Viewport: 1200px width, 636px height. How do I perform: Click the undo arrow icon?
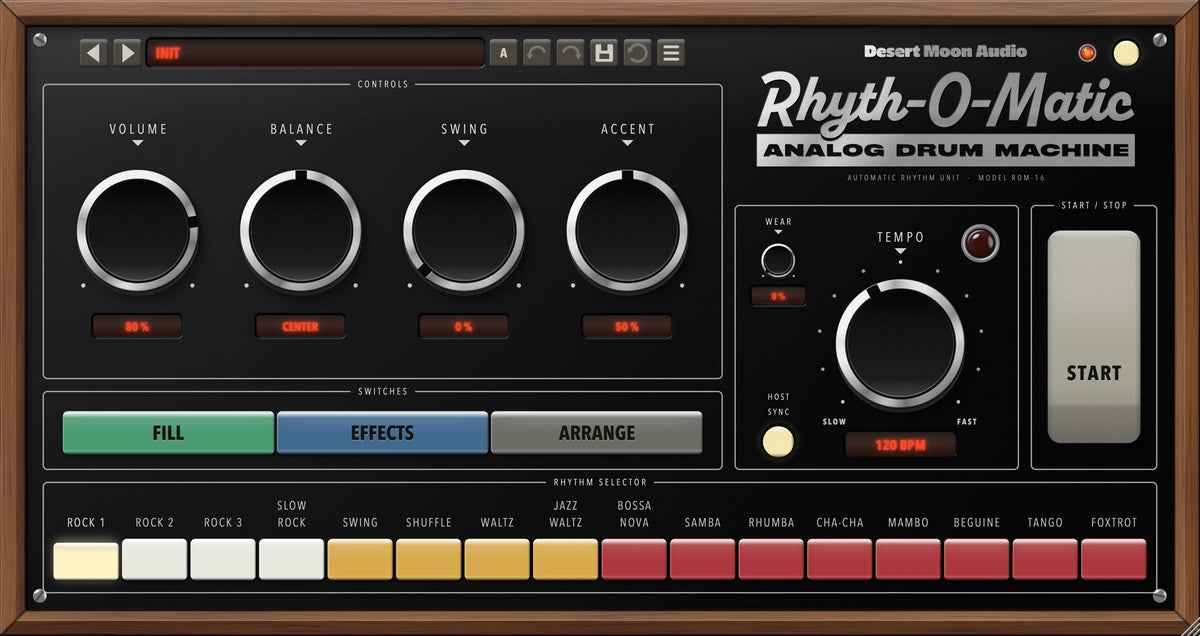537,53
